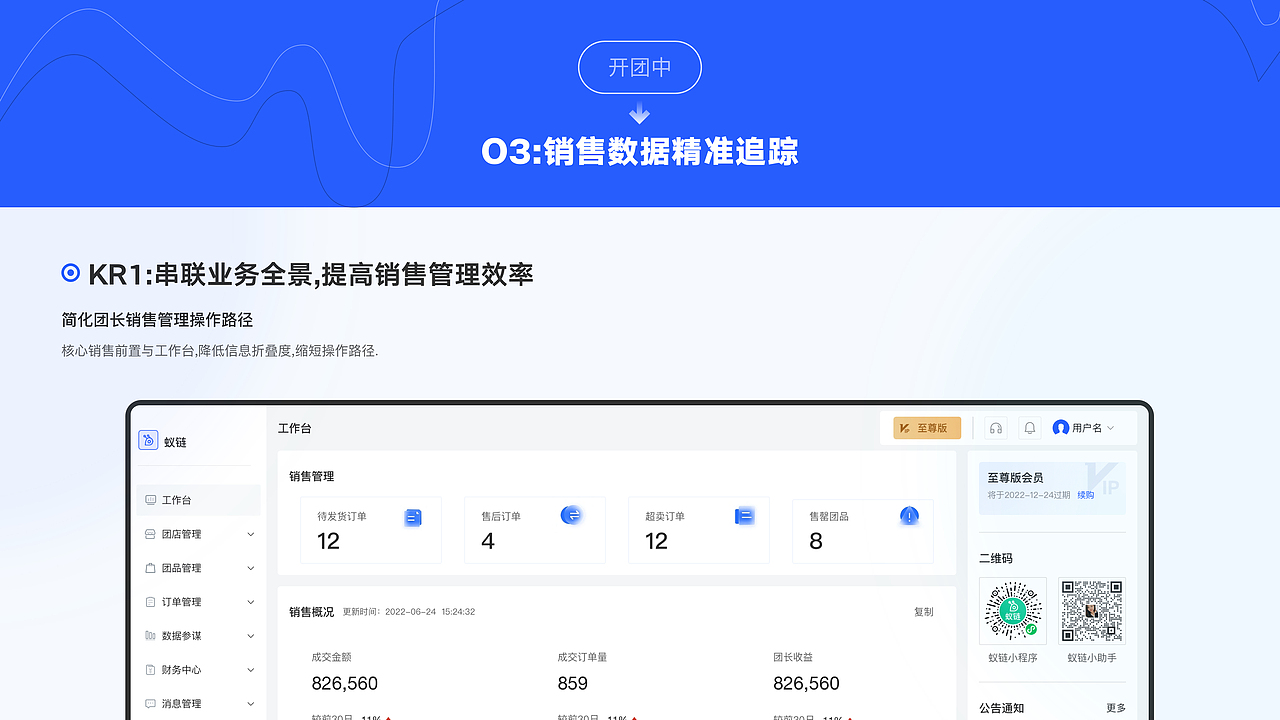
Task: Click the 蚁链小助手 caption
Action: pos(1092,658)
